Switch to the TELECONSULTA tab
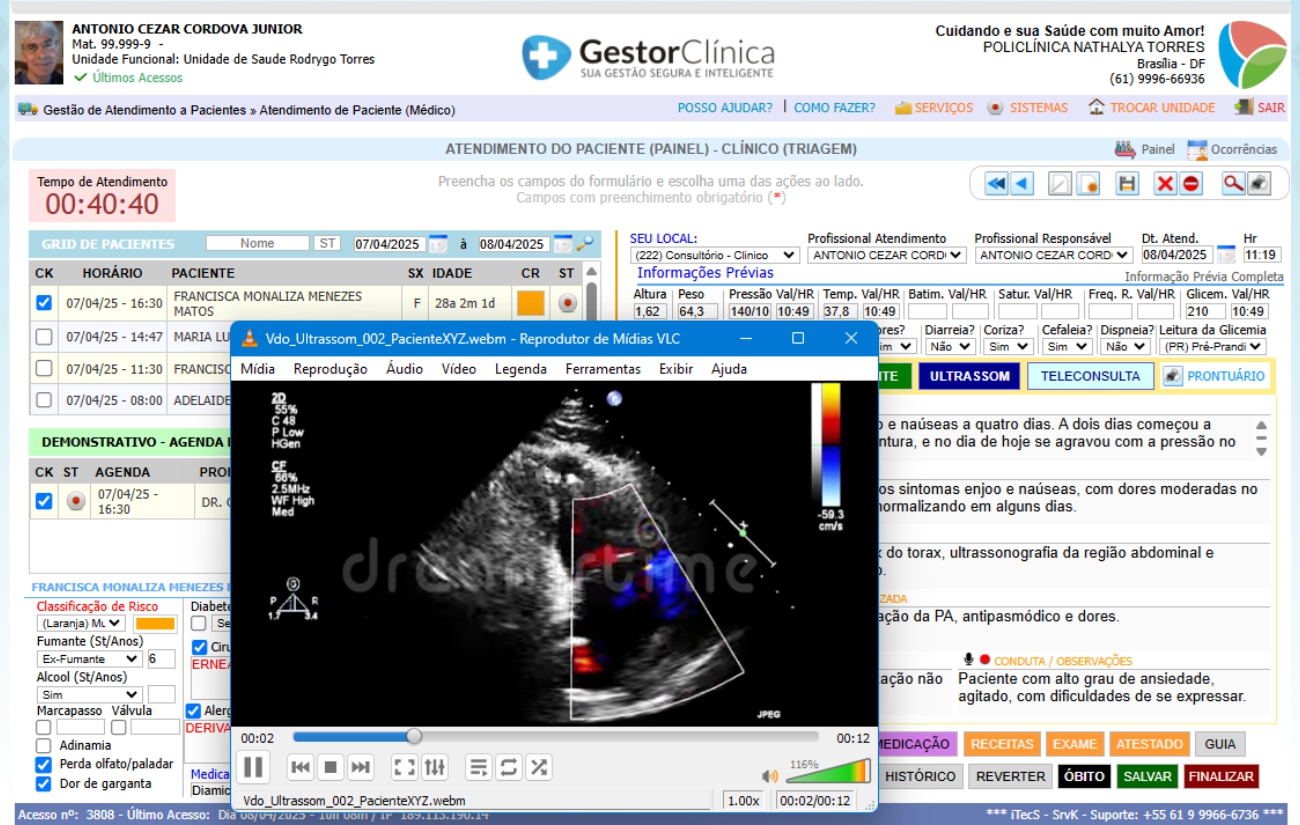 [x=1090, y=376]
